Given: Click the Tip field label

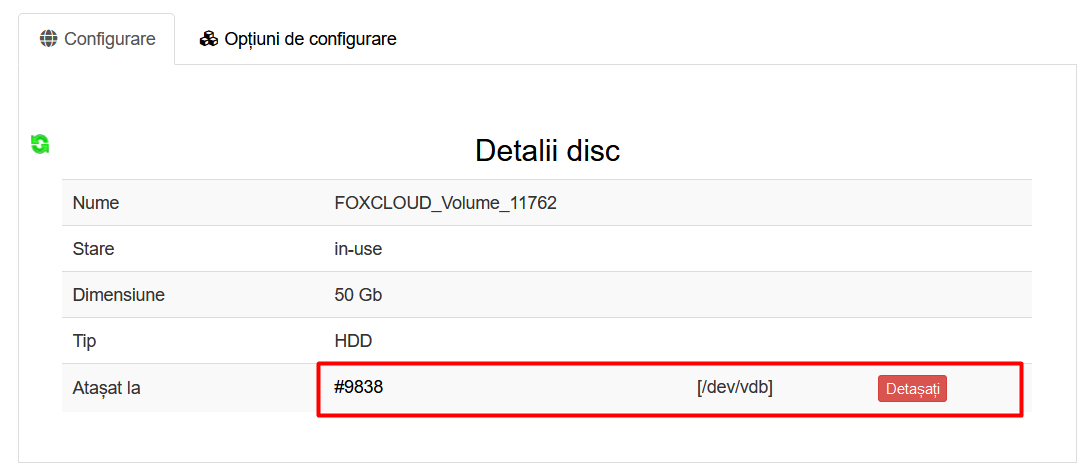Looking at the screenshot, I should click(x=84, y=341).
